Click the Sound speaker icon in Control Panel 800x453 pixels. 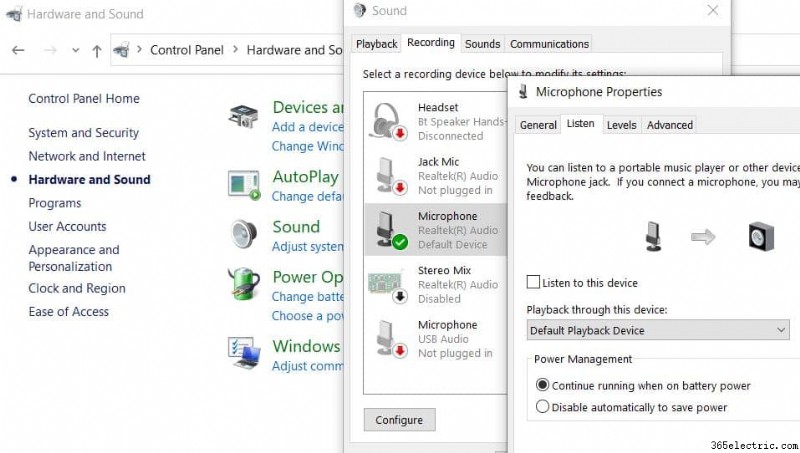pyautogui.click(x=244, y=234)
